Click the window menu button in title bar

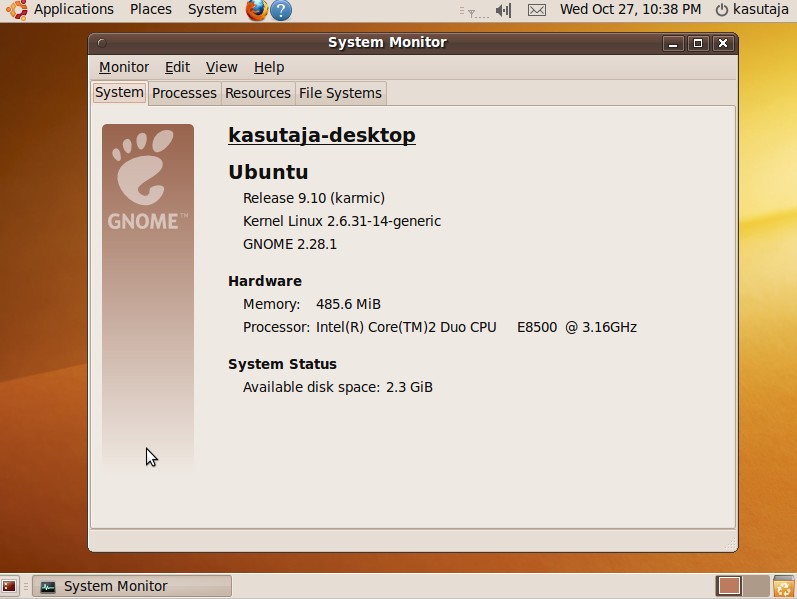click(102, 43)
